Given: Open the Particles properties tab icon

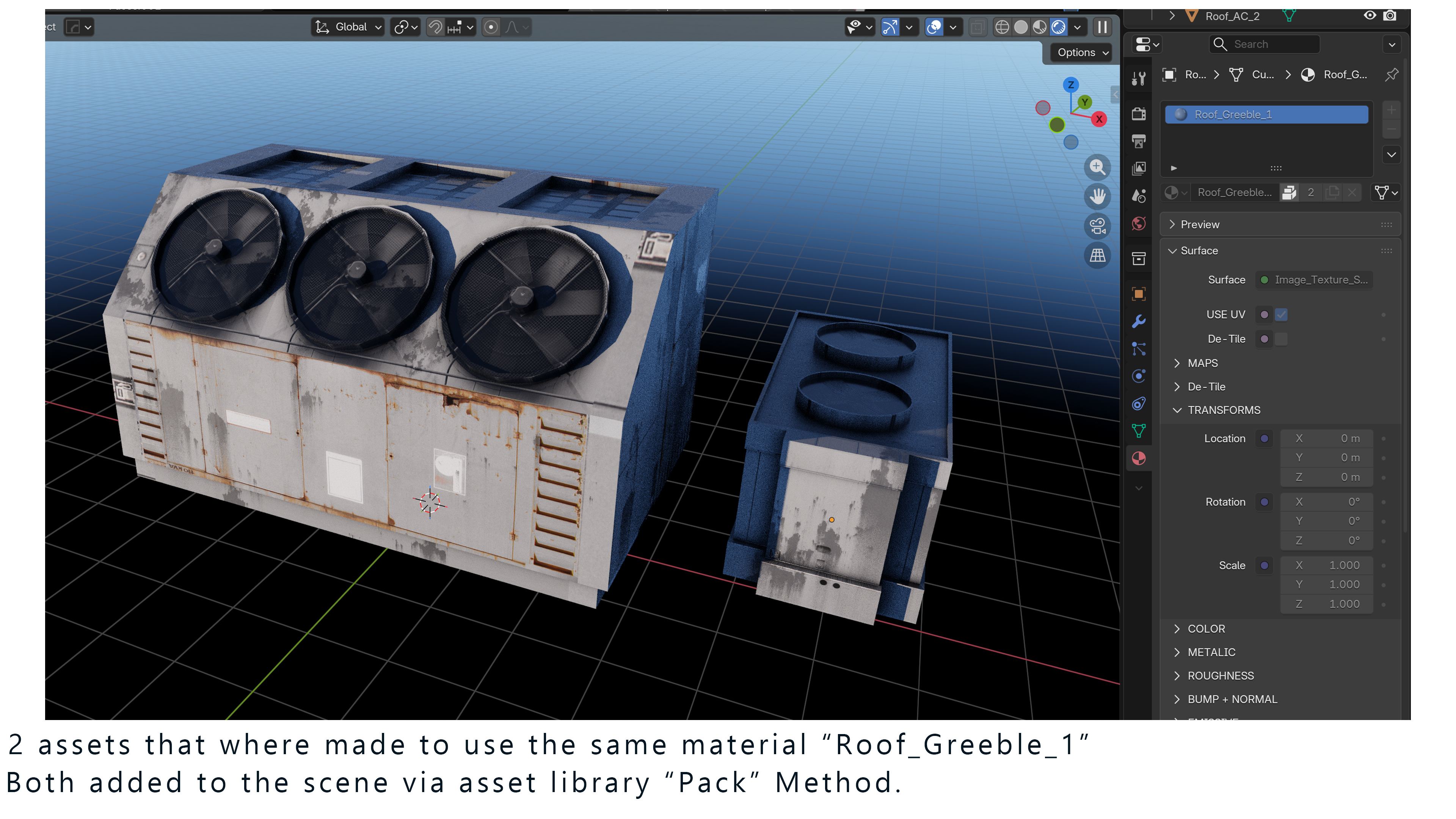Looking at the screenshot, I should coord(1138,348).
